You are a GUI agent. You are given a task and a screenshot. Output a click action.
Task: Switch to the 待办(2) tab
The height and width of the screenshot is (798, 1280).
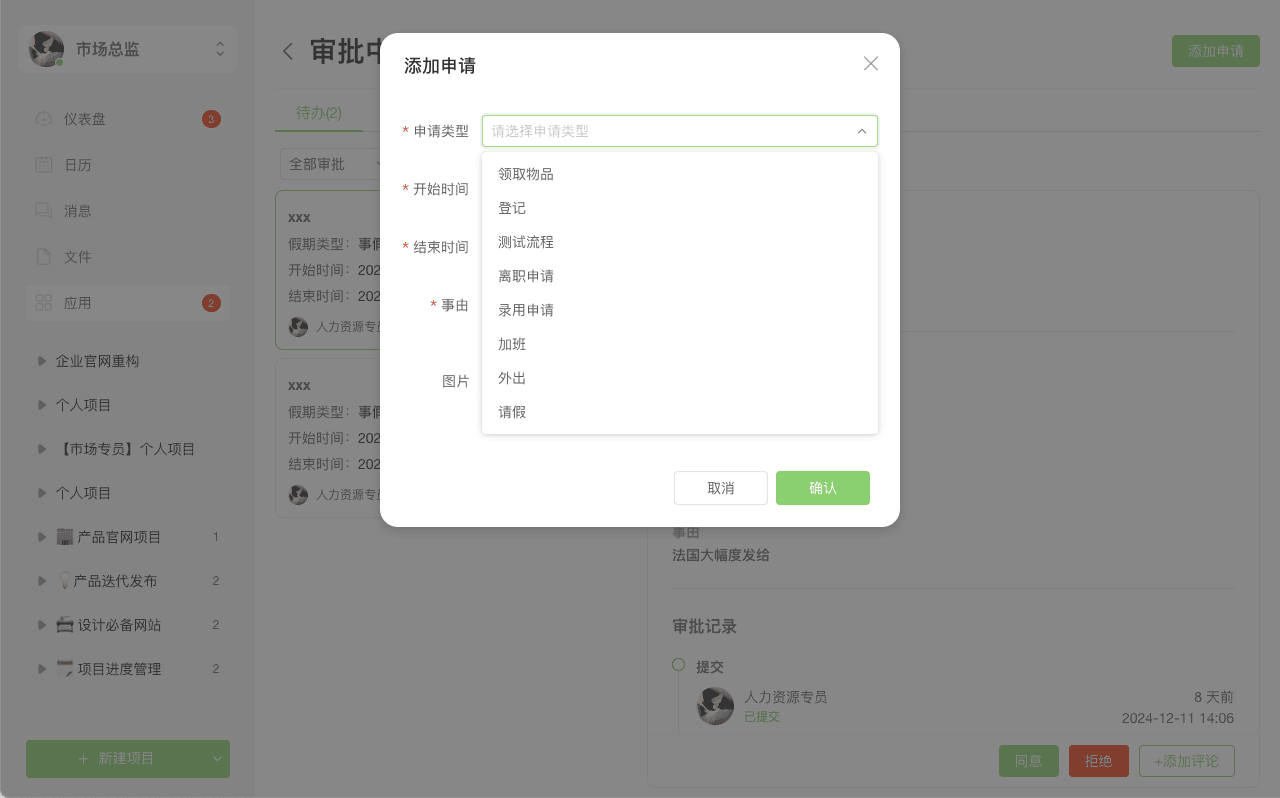tap(319, 113)
